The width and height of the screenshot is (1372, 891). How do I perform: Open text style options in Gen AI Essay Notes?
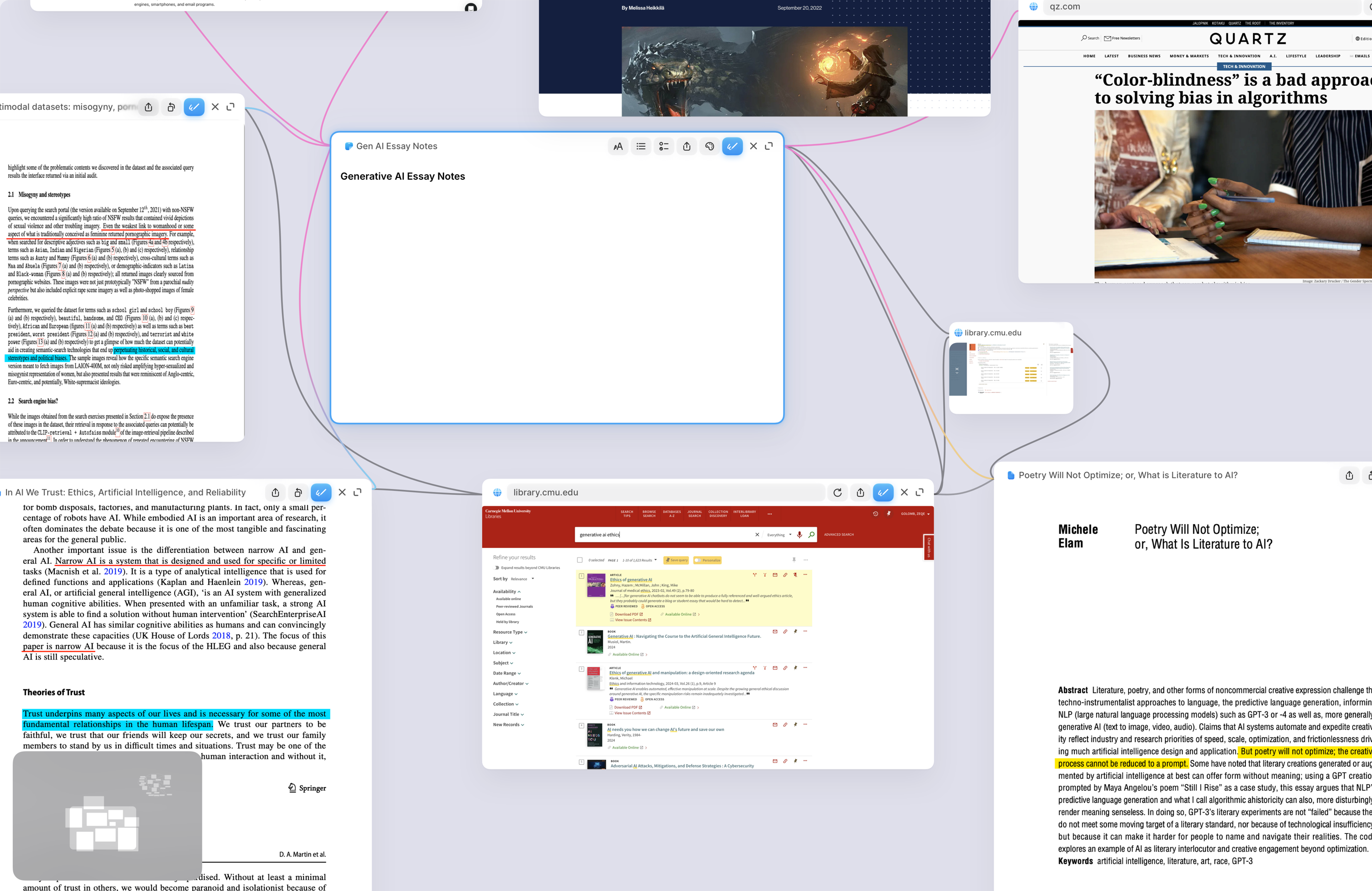click(x=618, y=147)
